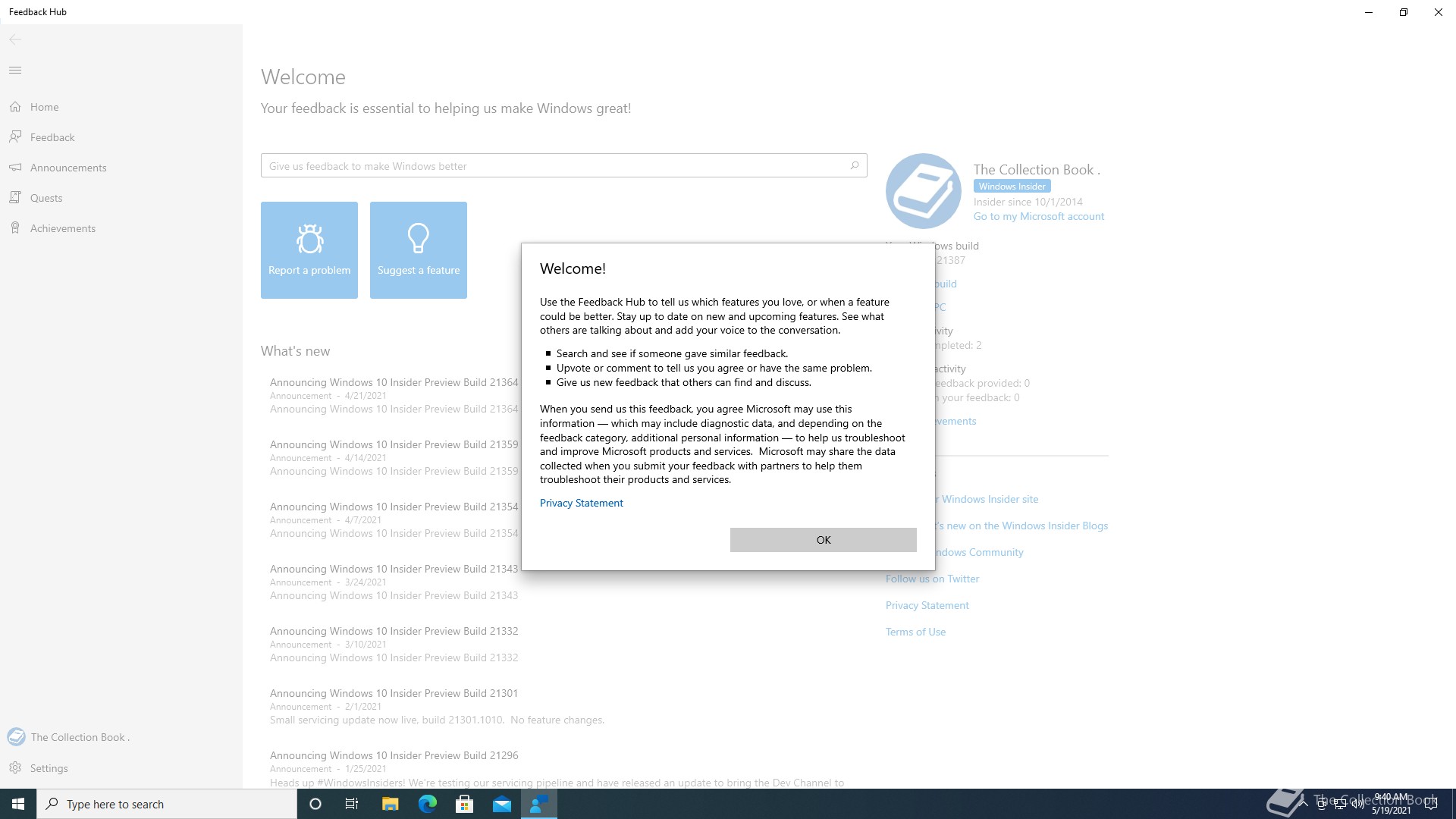Open Privacy Statement link in right panel
Image resolution: width=1456 pixels, height=819 pixels.
click(927, 605)
